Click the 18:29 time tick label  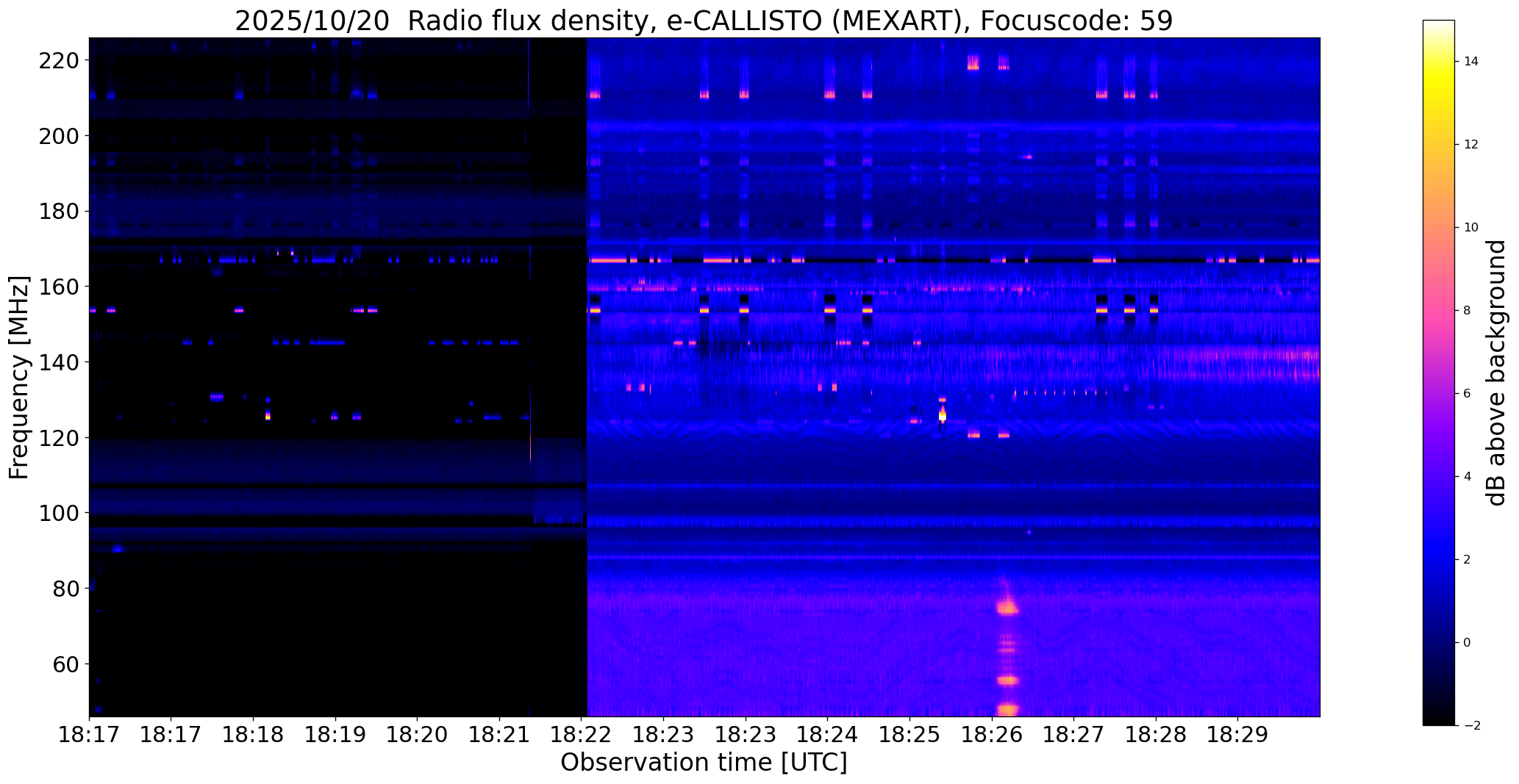1238,735
